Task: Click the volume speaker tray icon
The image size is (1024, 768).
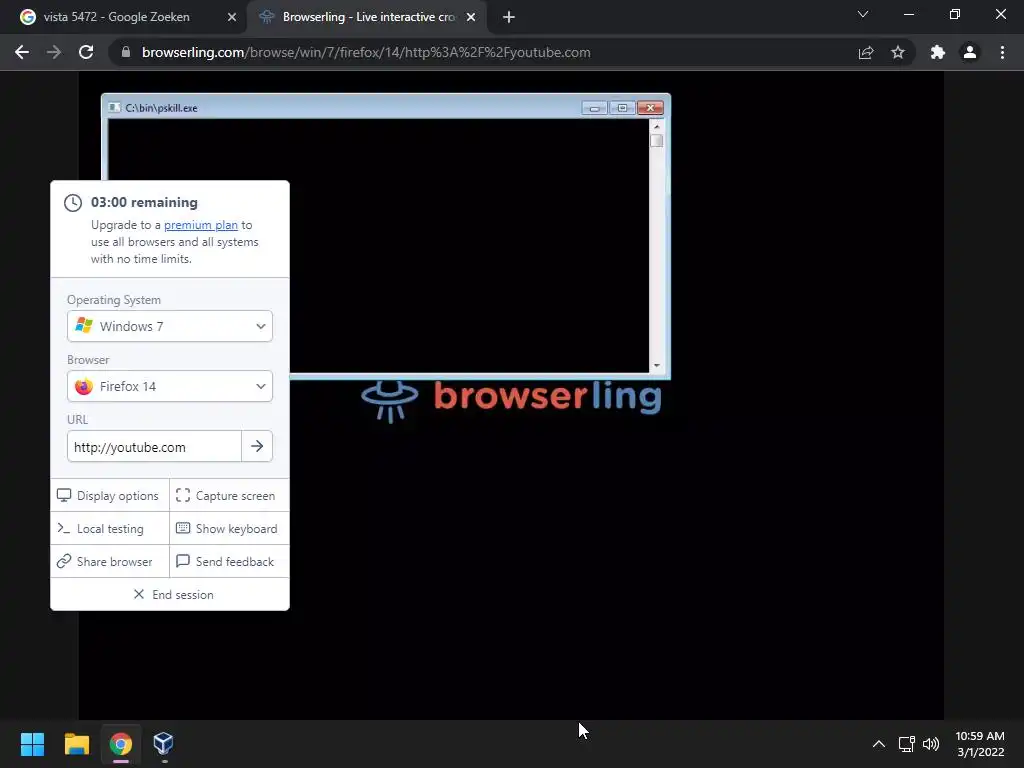Action: 931,743
